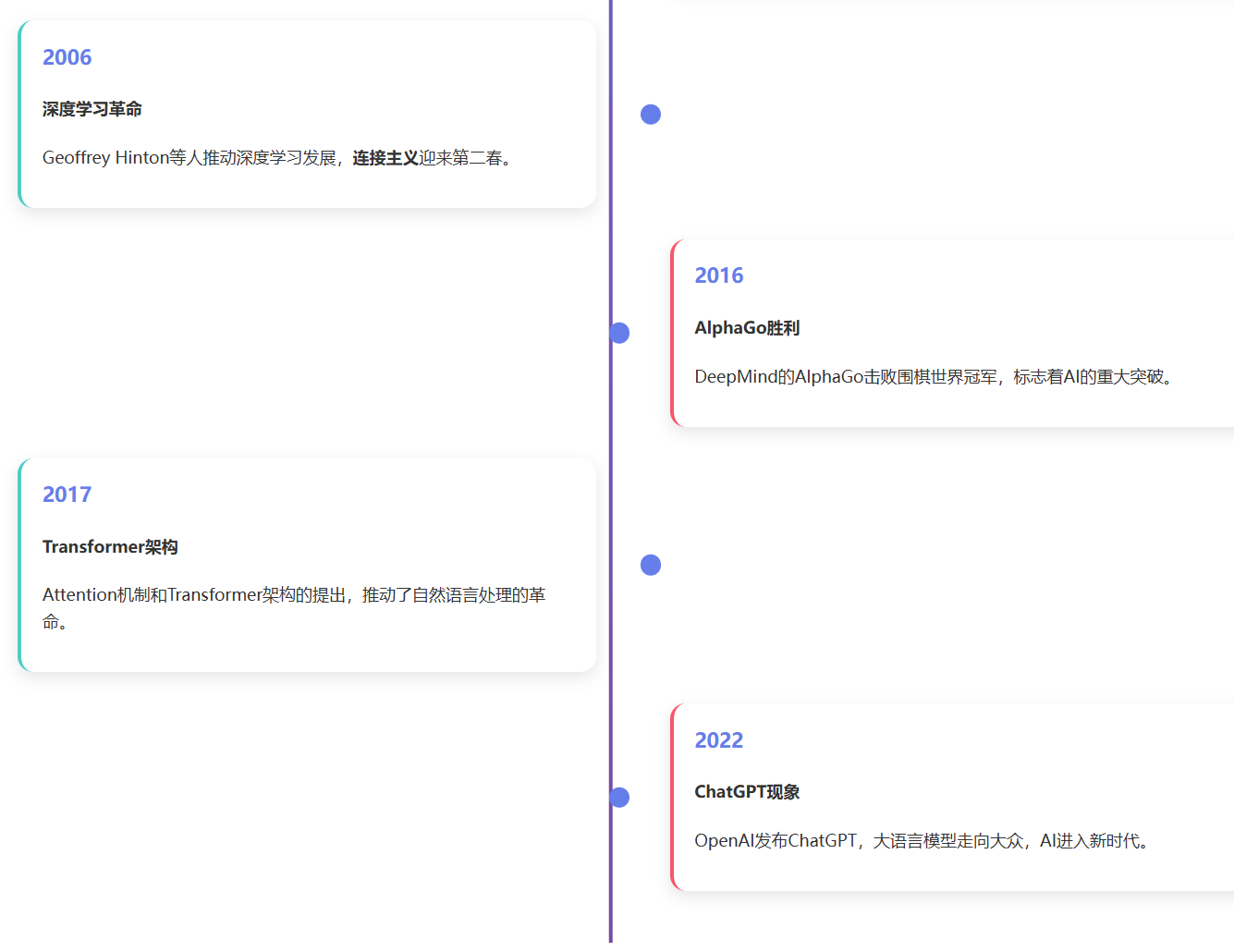
Task: Click the timeline dot beside the 2022 card
Action: (619, 796)
